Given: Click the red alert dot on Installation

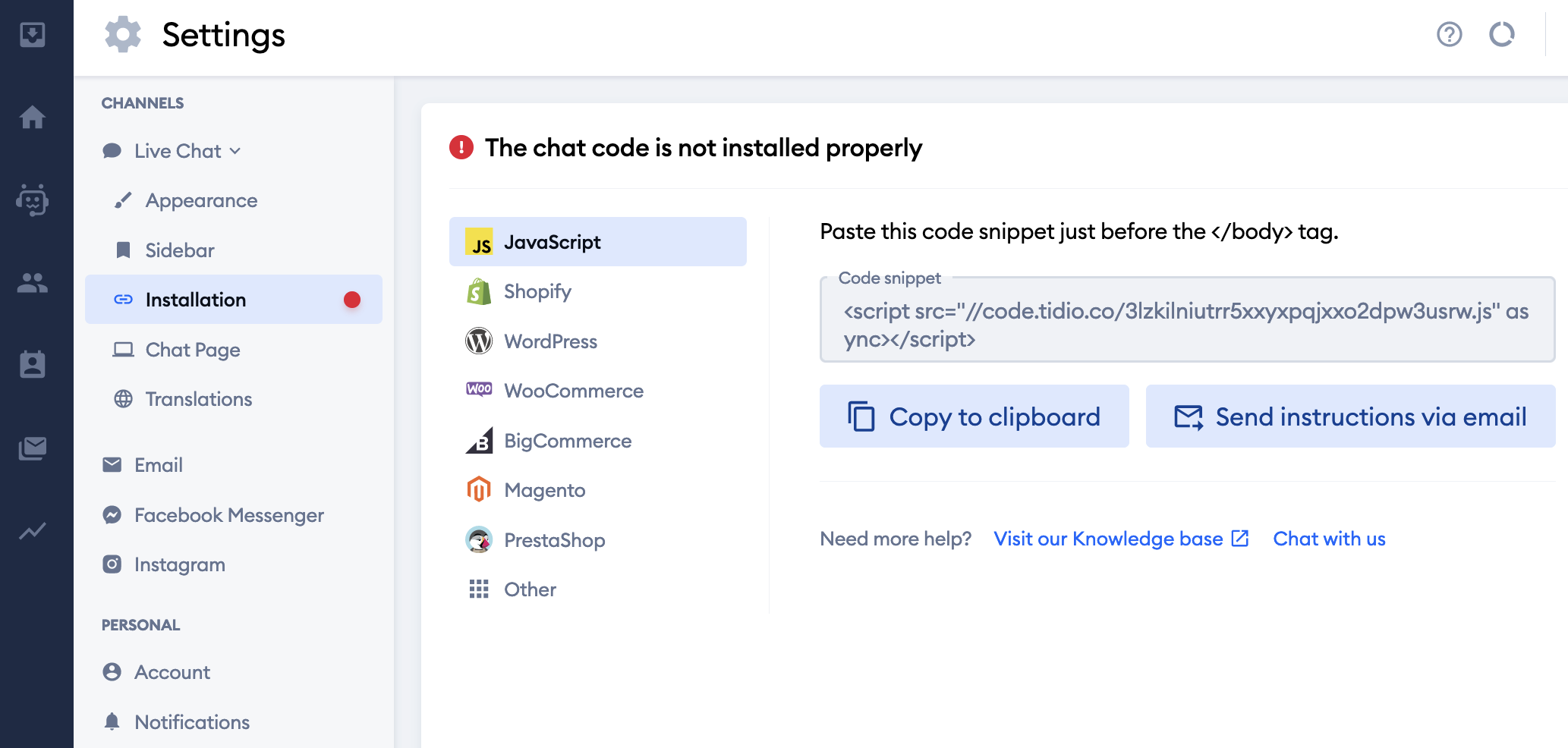Looking at the screenshot, I should pyautogui.click(x=352, y=300).
